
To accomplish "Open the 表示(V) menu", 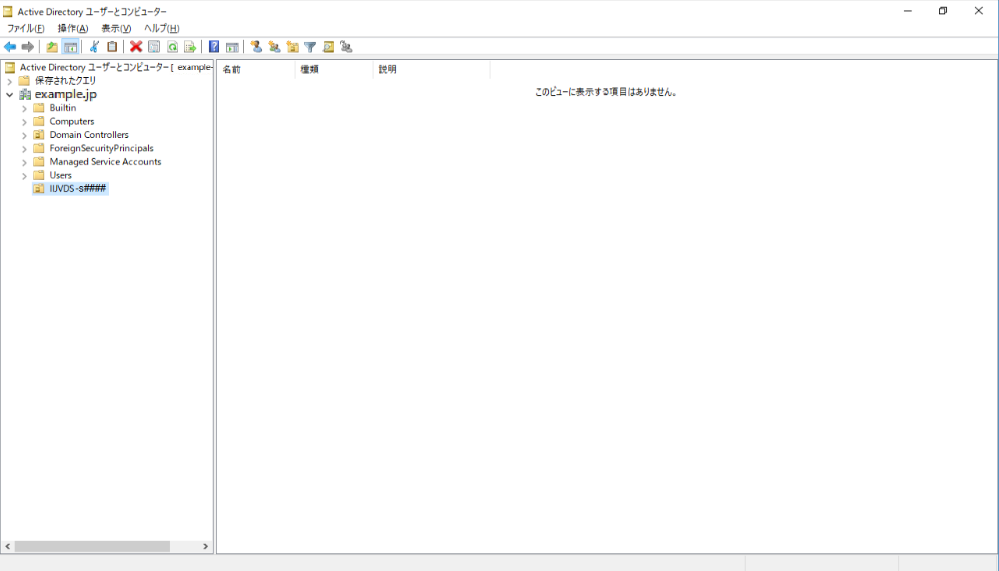I will [x=116, y=28].
